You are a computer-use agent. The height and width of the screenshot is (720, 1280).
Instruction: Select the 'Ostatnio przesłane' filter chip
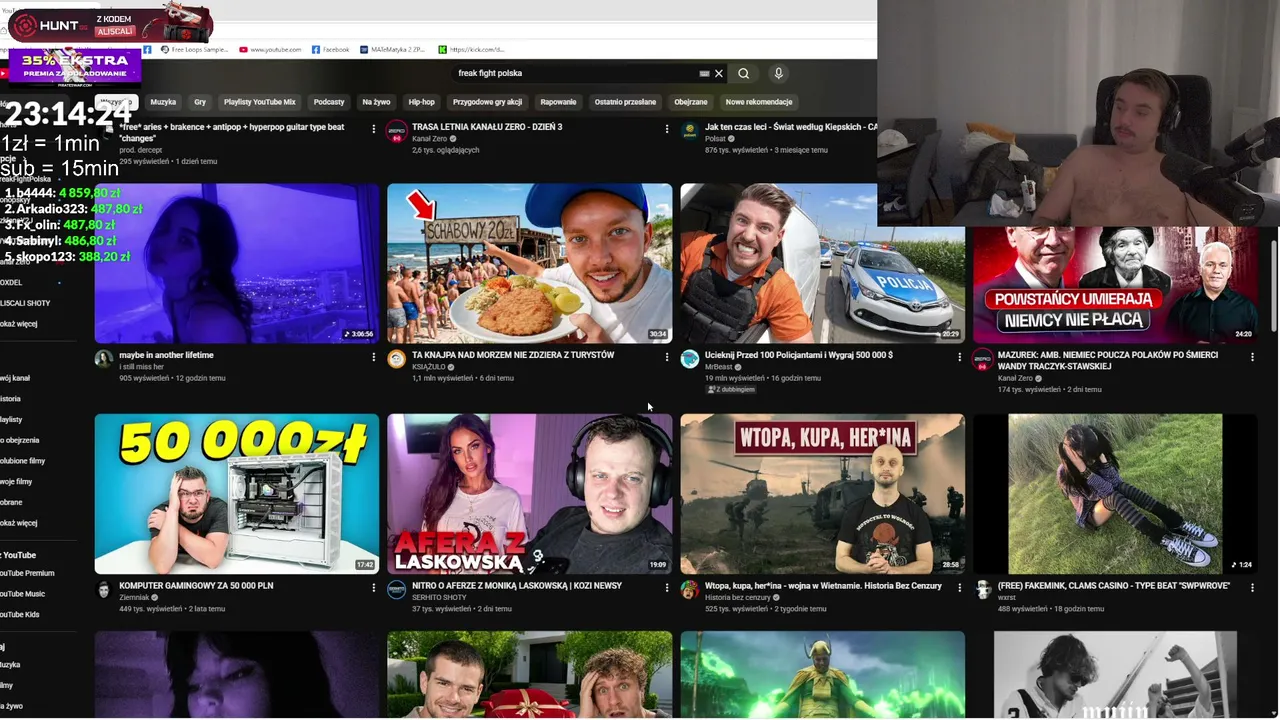625,102
